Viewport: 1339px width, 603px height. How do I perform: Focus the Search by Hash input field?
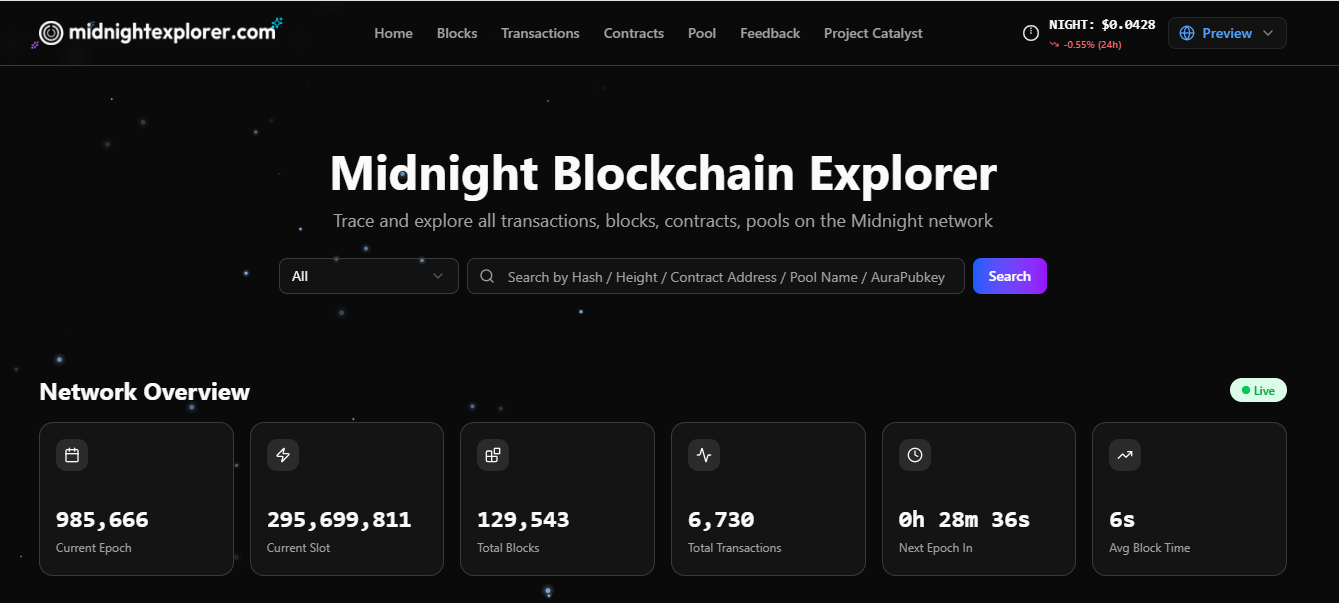click(716, 276)
